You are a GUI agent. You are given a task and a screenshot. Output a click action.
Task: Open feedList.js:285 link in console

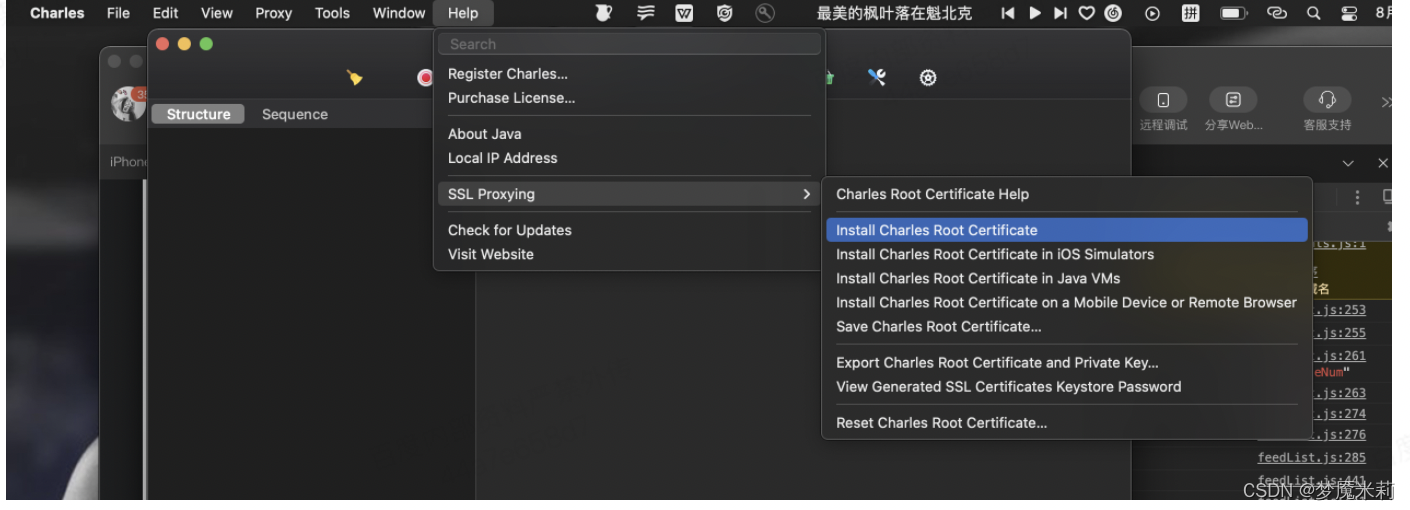point(1312,458)
